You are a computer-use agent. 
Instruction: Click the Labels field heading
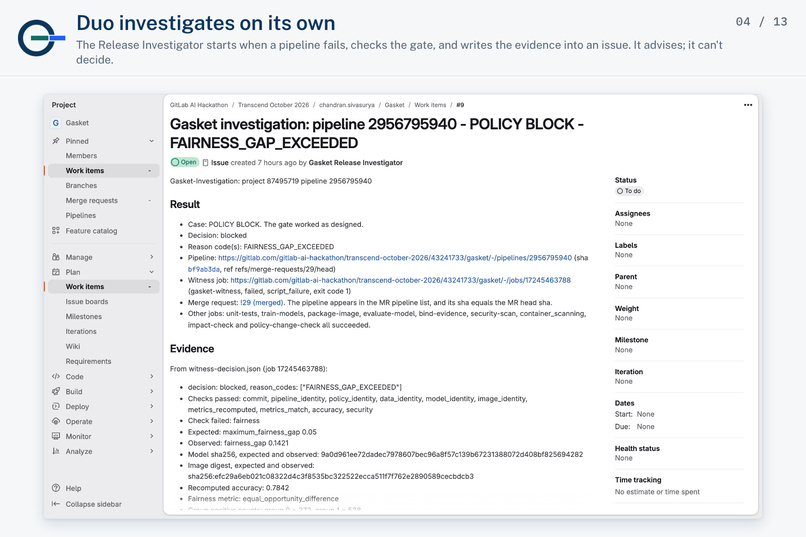pyautogui.click(x=626, y=245)
